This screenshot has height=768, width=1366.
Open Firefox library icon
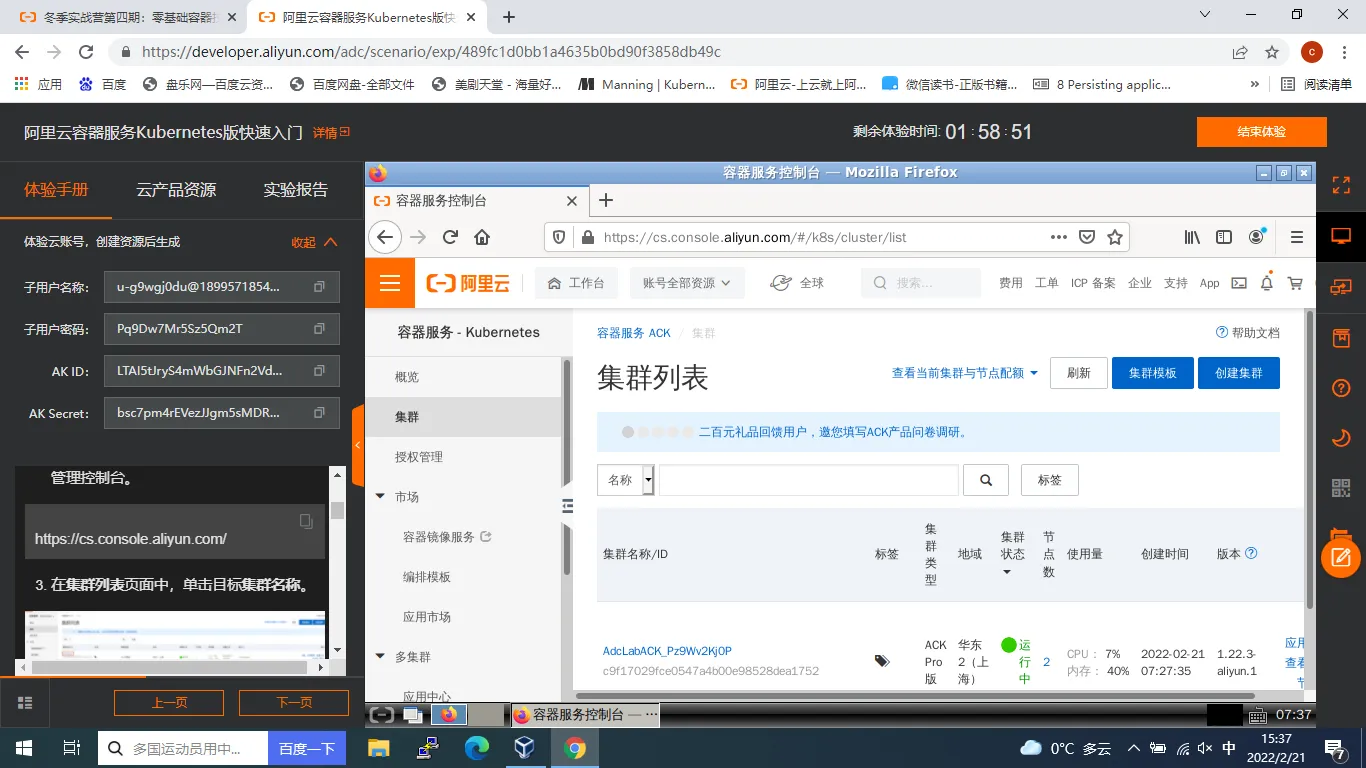[x=1192, y=237]
